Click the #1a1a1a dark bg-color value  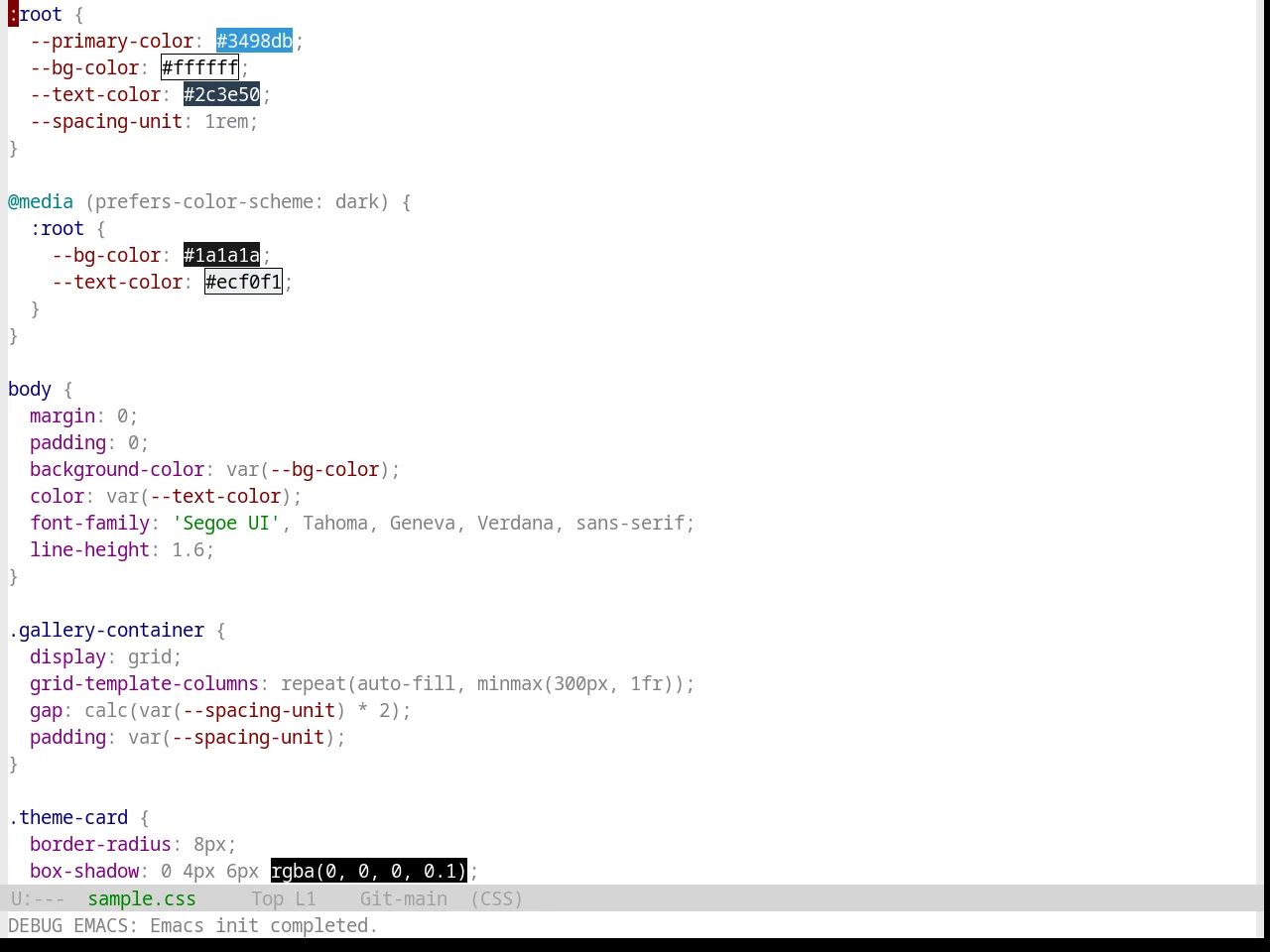coord(221,255)
